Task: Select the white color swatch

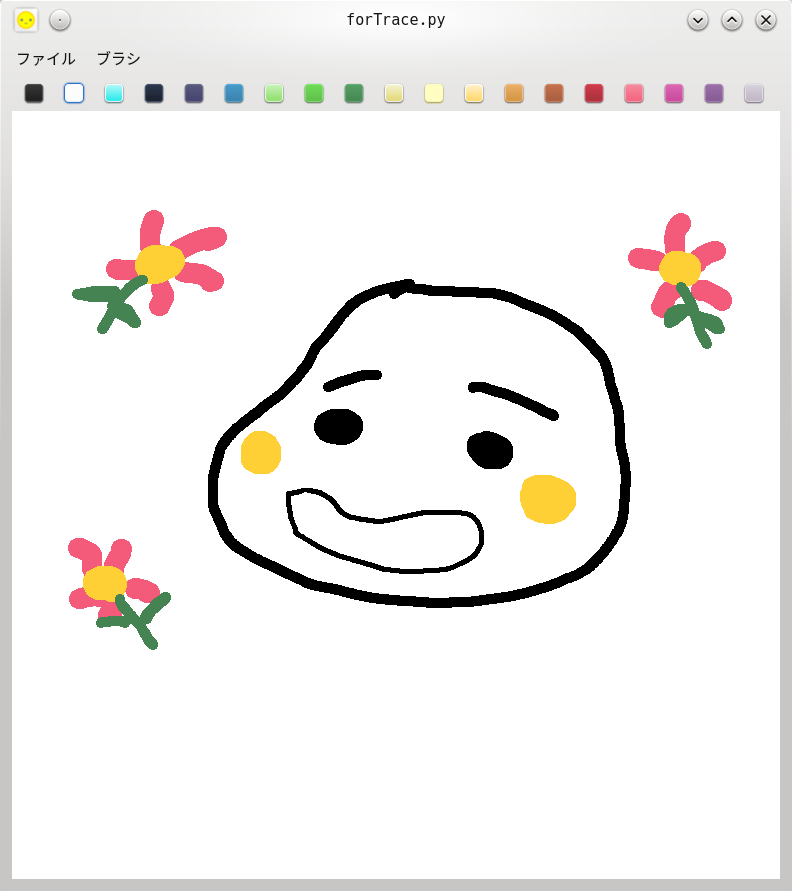Action: (74, 93)
